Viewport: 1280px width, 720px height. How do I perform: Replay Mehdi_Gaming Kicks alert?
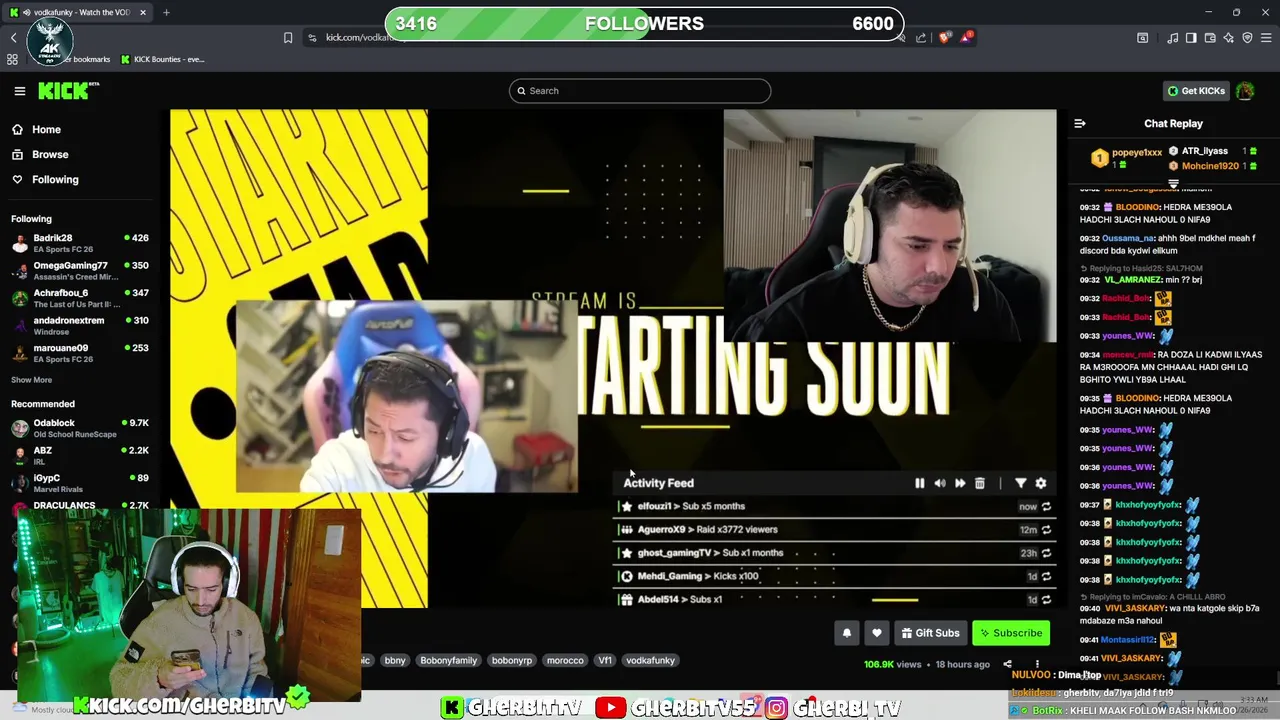(1046, 576)
